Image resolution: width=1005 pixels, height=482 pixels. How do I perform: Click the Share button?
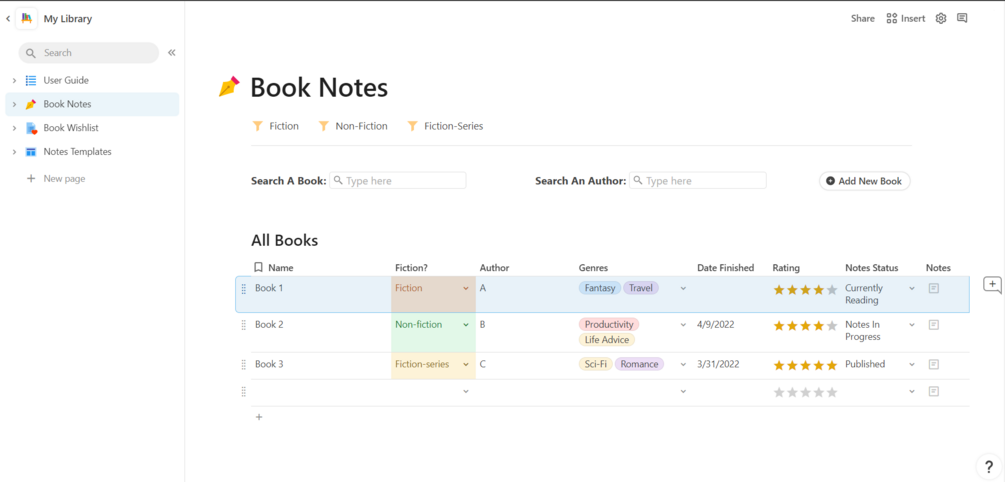point(862,18)
